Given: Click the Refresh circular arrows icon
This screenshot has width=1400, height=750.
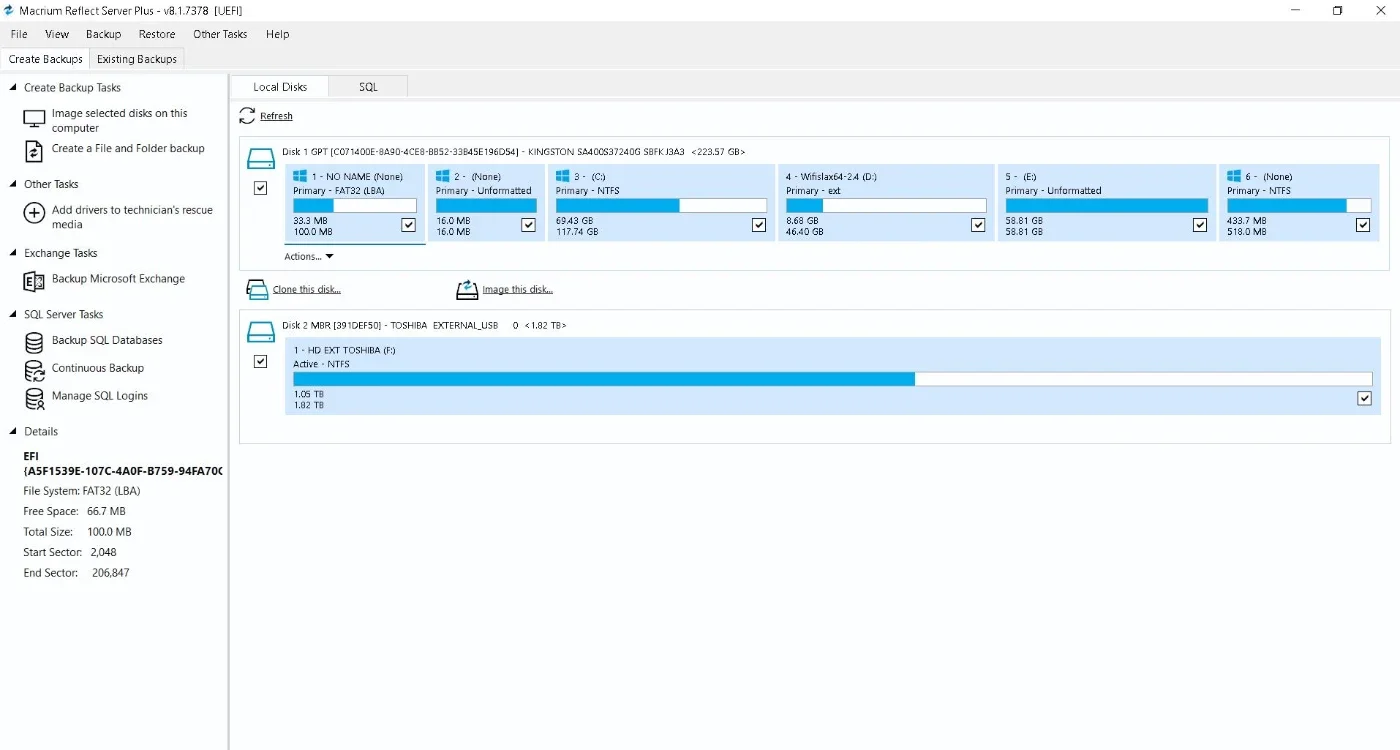Looking at the screenshot, I should pyautogui.click(x=247, y=116).
